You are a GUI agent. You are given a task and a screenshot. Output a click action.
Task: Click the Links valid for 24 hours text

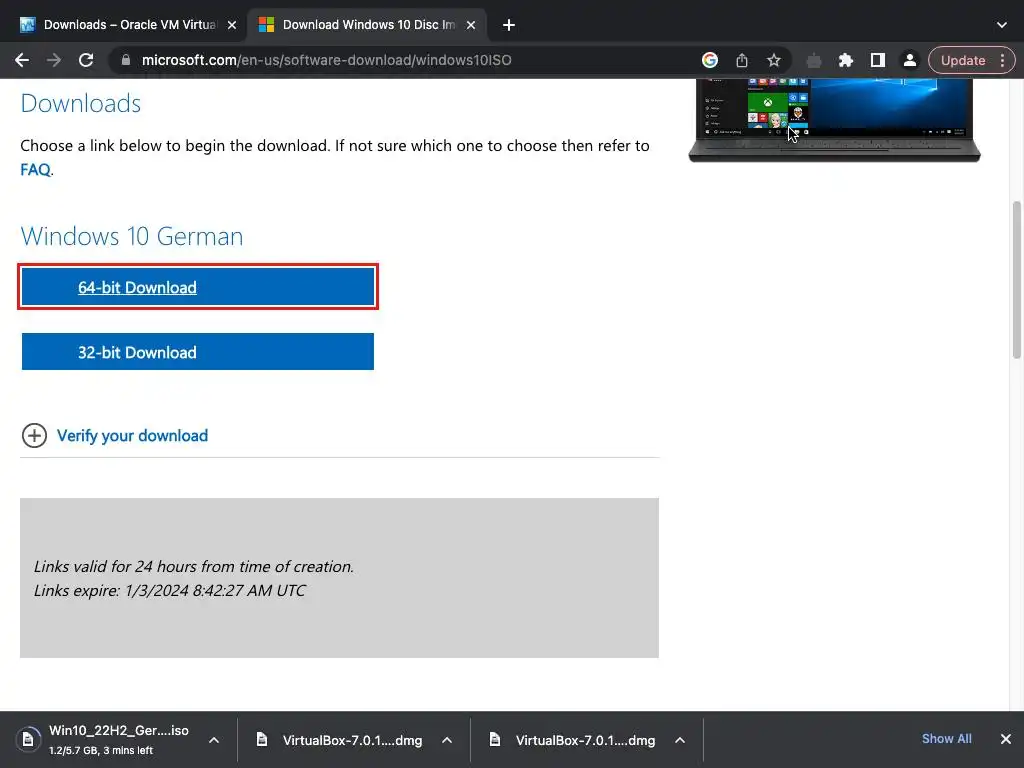coord(193,566)
